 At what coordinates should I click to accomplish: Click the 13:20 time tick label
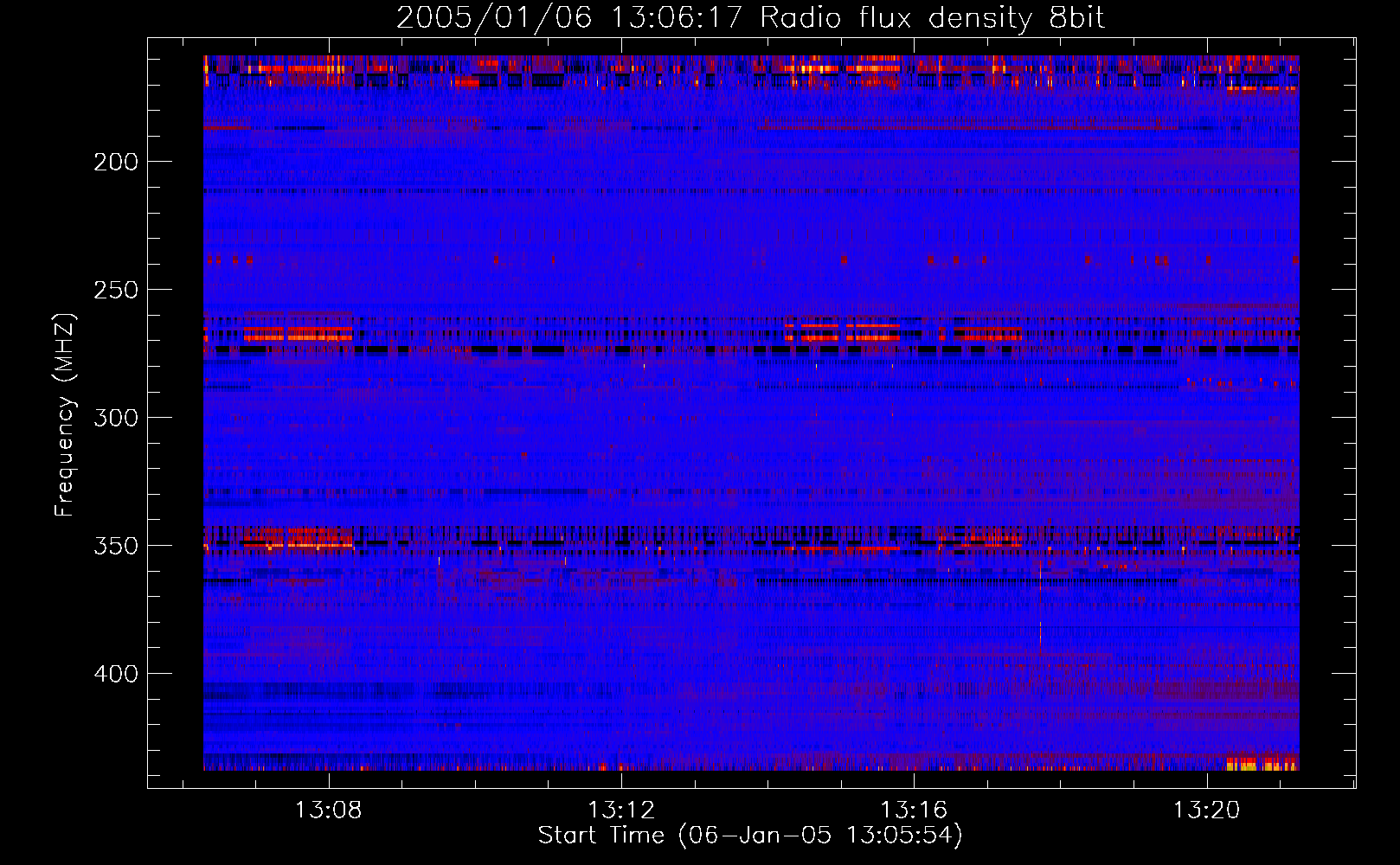pyautogui.click(x=1206, y=811)
